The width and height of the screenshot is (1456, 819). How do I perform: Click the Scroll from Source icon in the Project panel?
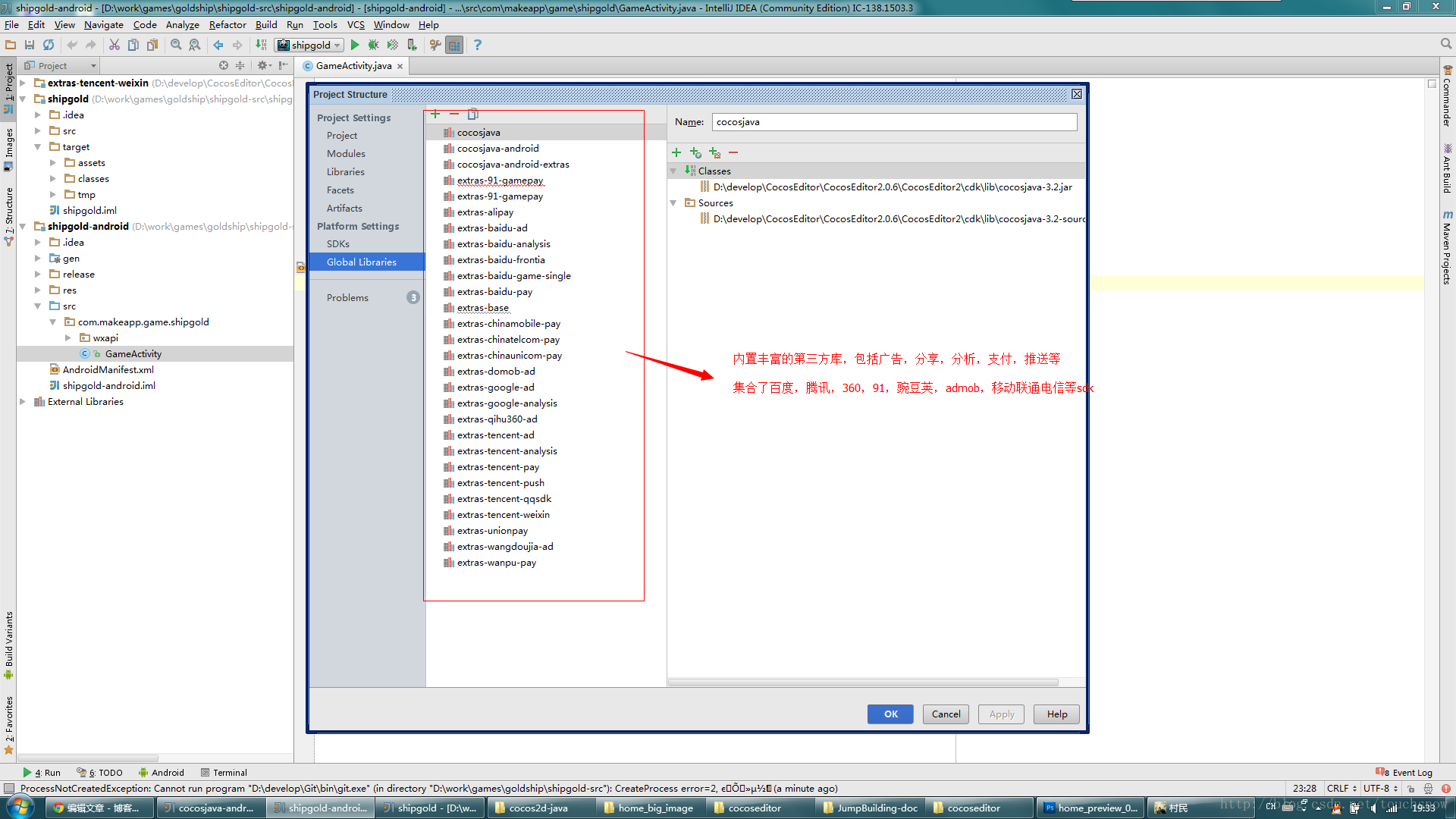tap(224, 66)
